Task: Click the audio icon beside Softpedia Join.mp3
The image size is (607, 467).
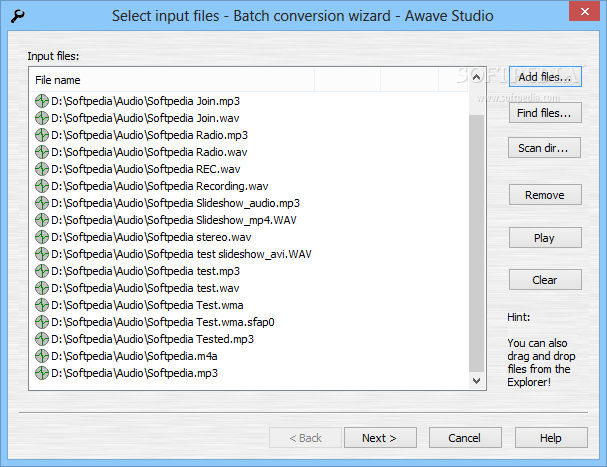Action: click(41, 101)
